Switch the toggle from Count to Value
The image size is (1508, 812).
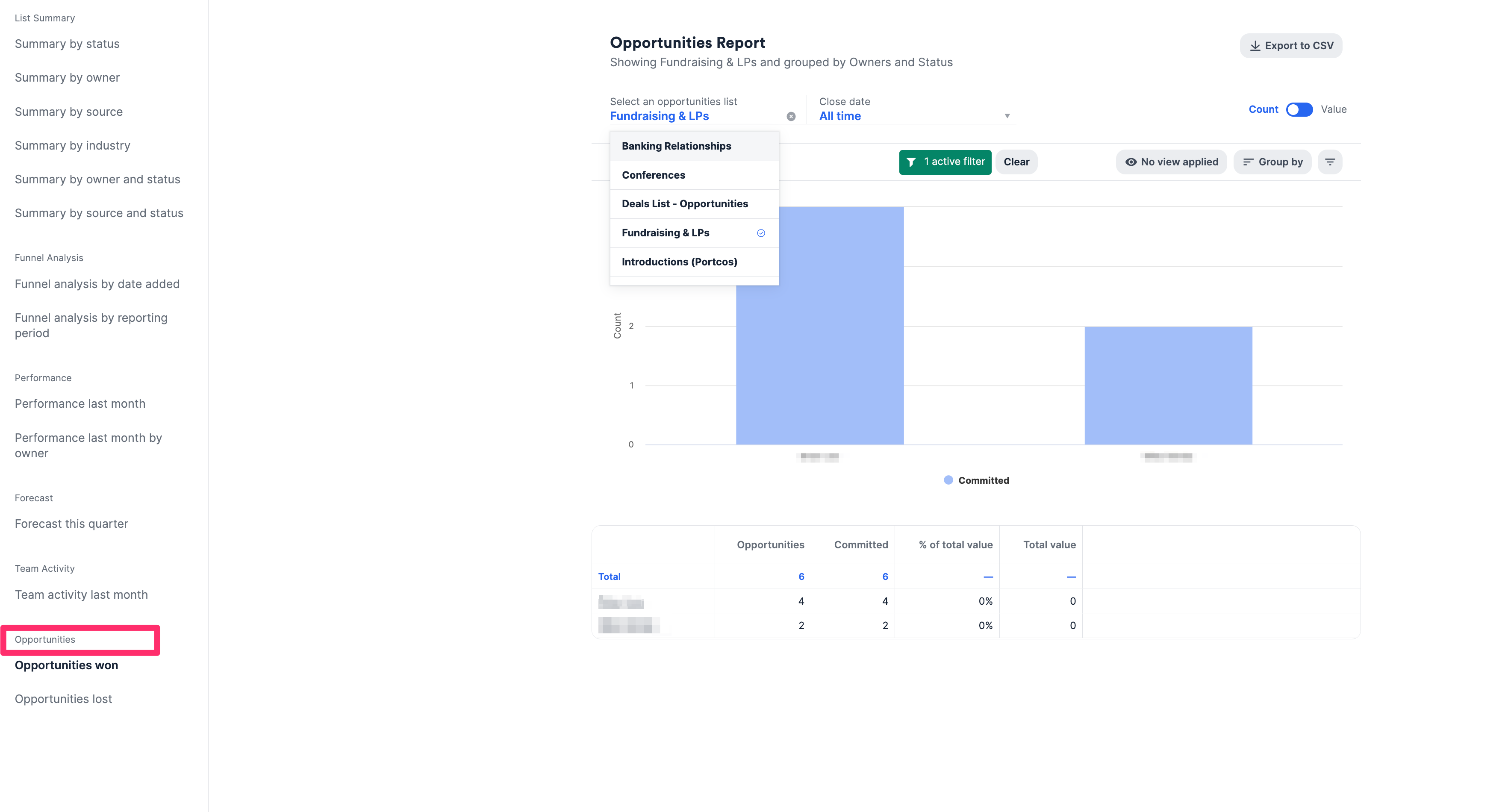point(1299,109)
